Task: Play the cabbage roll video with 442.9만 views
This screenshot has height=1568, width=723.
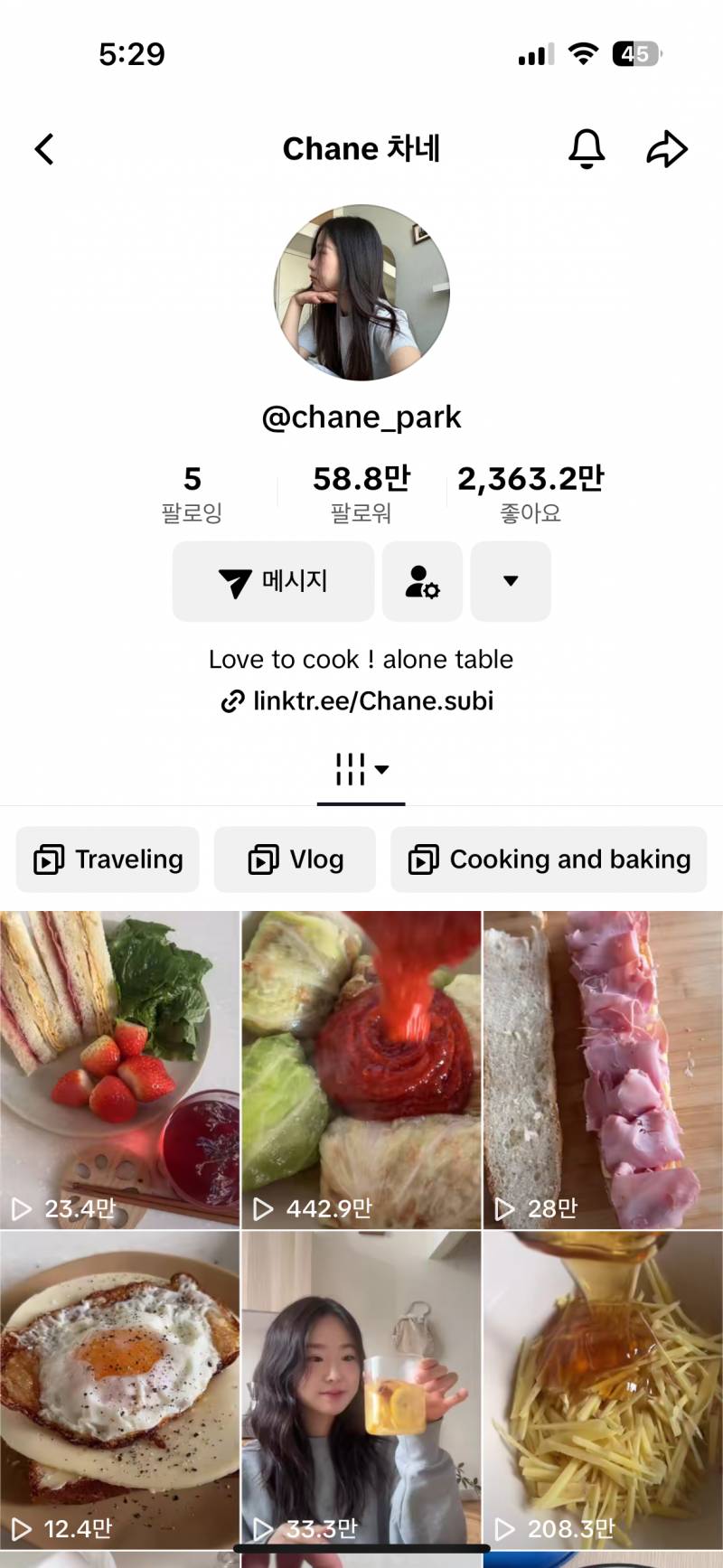Action: [x=361, y=1069]
